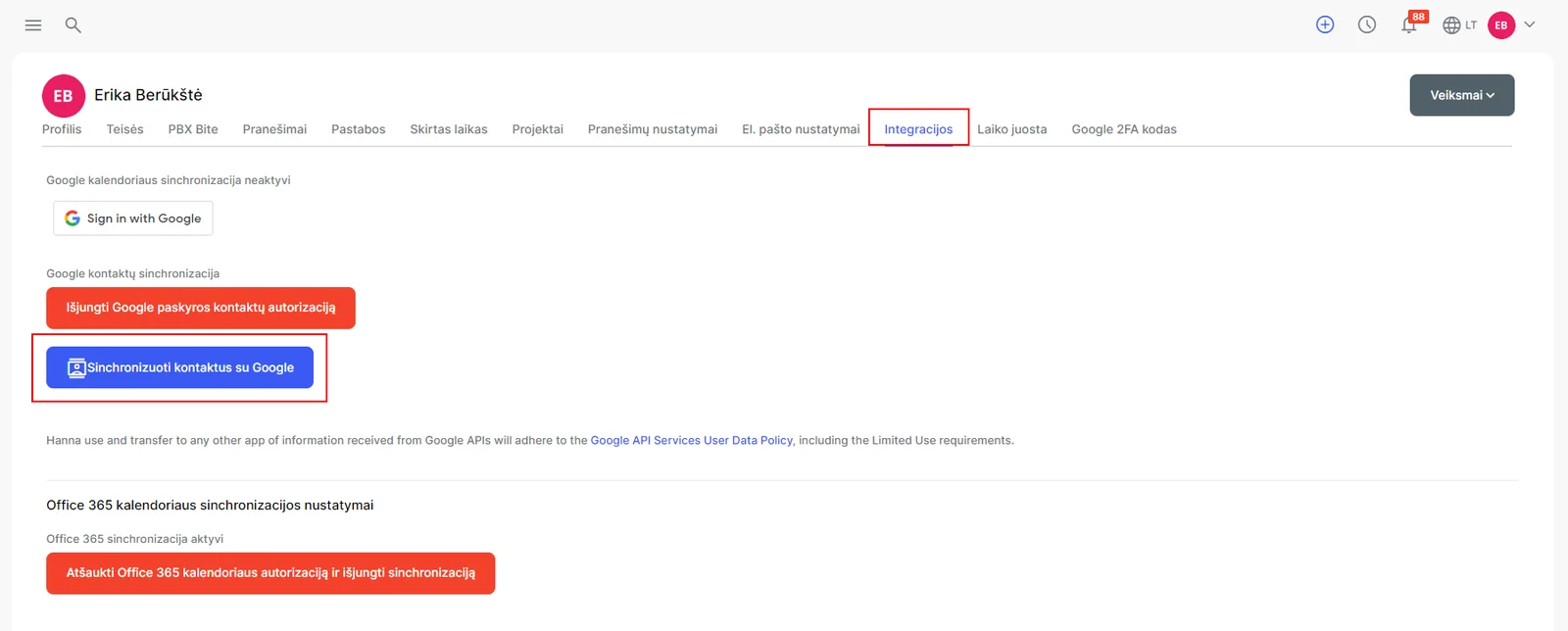Open the PBX Bite tab
This screenshot has width=1568, height=631.
click(193, 129)
